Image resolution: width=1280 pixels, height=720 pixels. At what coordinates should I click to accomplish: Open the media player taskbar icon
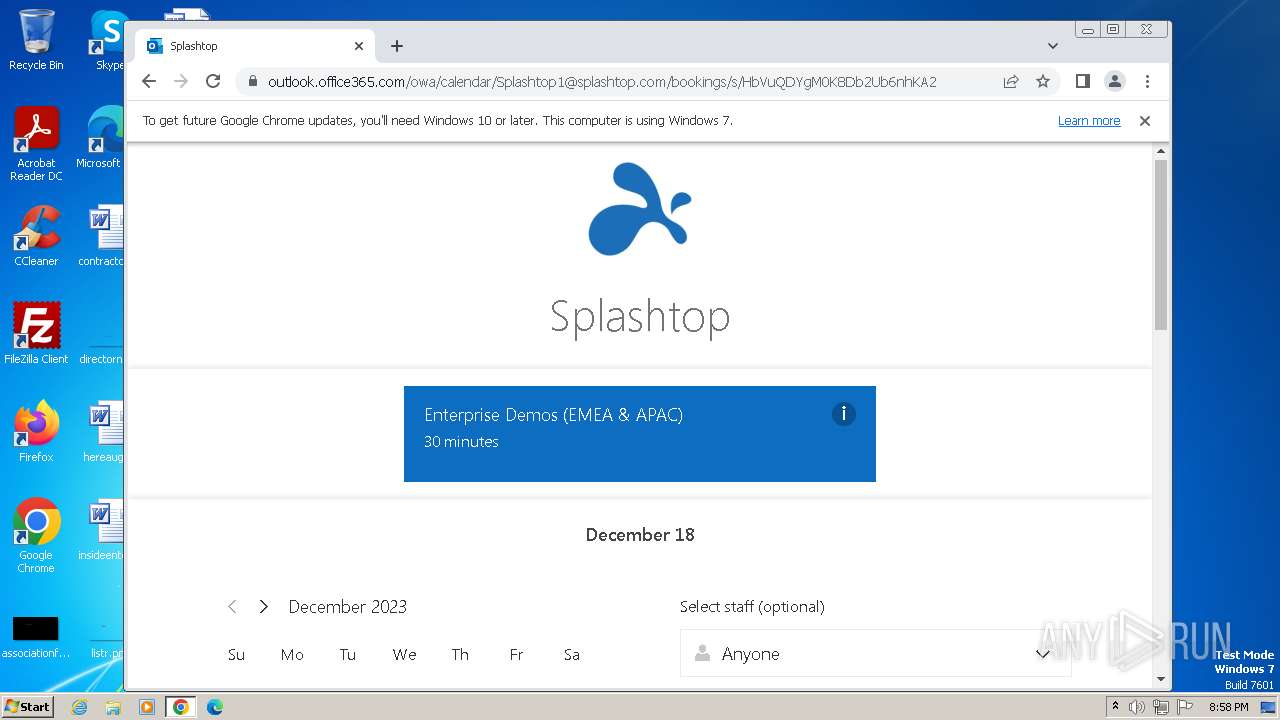point(147,707)
